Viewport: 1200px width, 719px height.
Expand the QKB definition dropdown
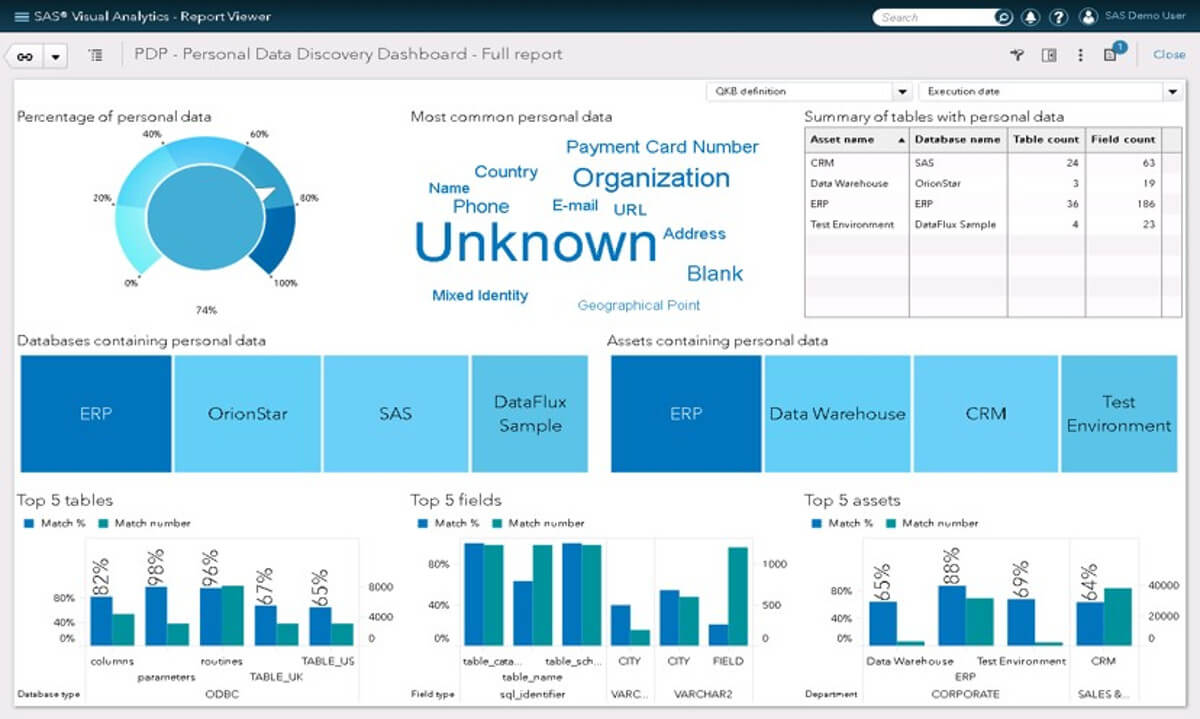(x=902, y=91)
